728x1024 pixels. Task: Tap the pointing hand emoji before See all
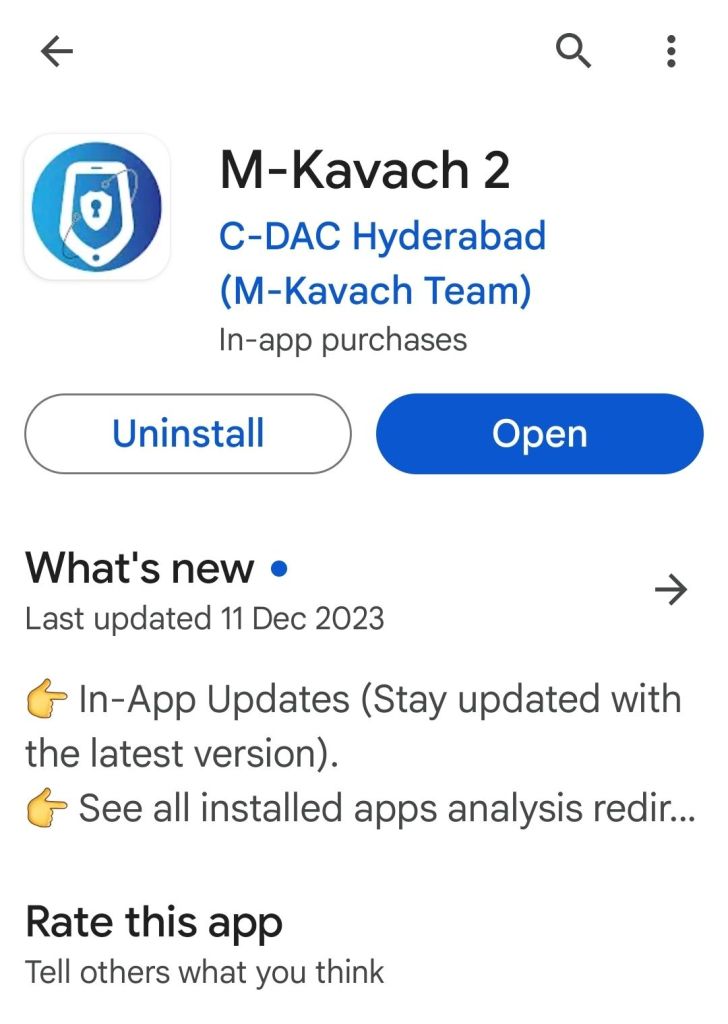[46, 808]
